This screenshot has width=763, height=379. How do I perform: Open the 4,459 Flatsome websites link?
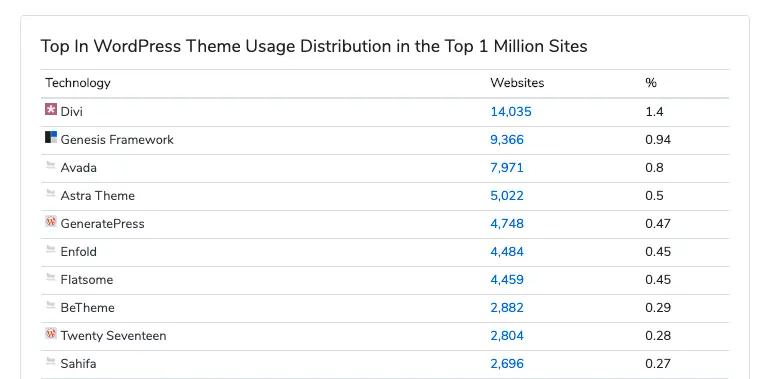point(507,280)
